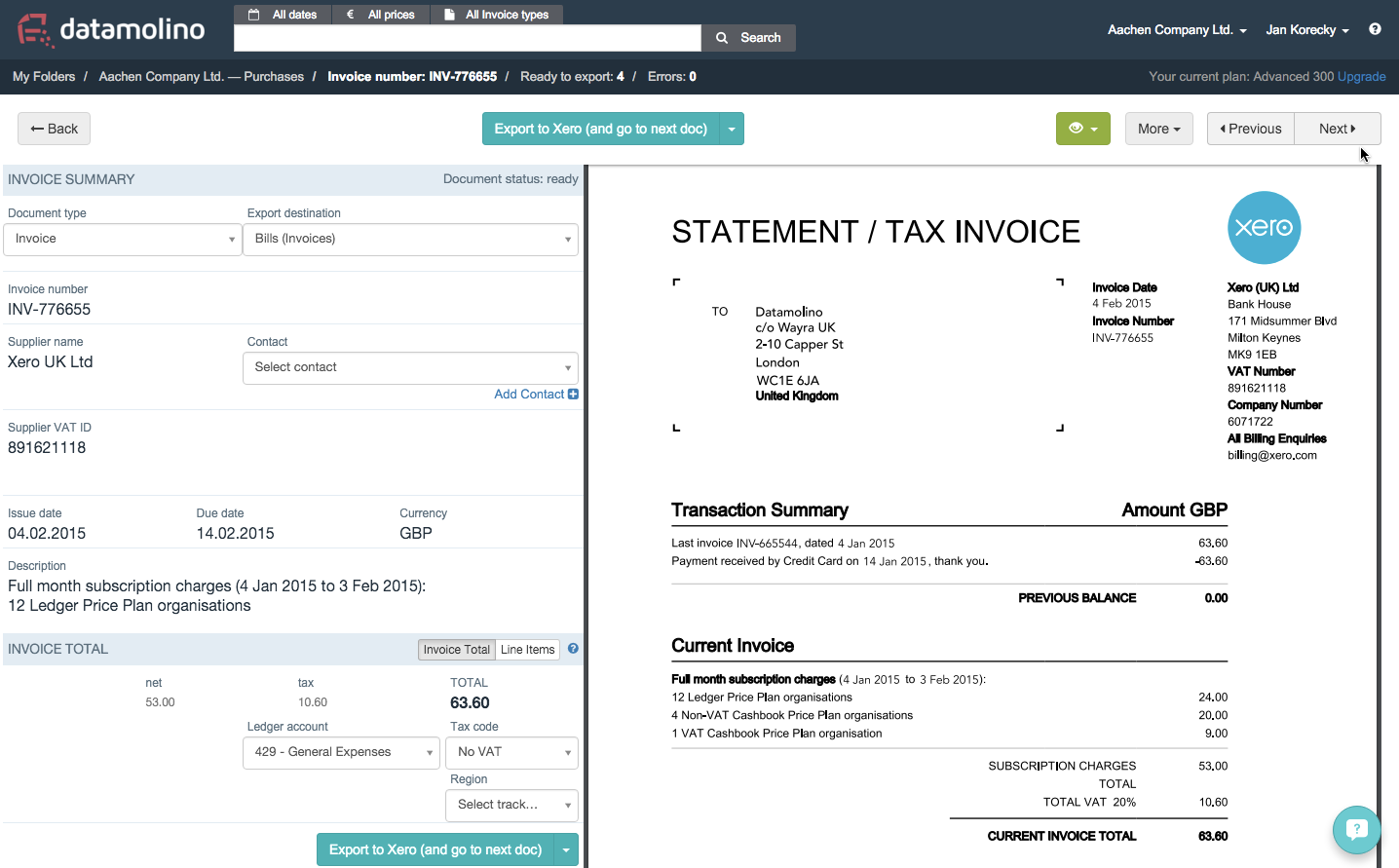Go to the Next document
This screenshot has width=1399, height=868.
(1338, 129)
